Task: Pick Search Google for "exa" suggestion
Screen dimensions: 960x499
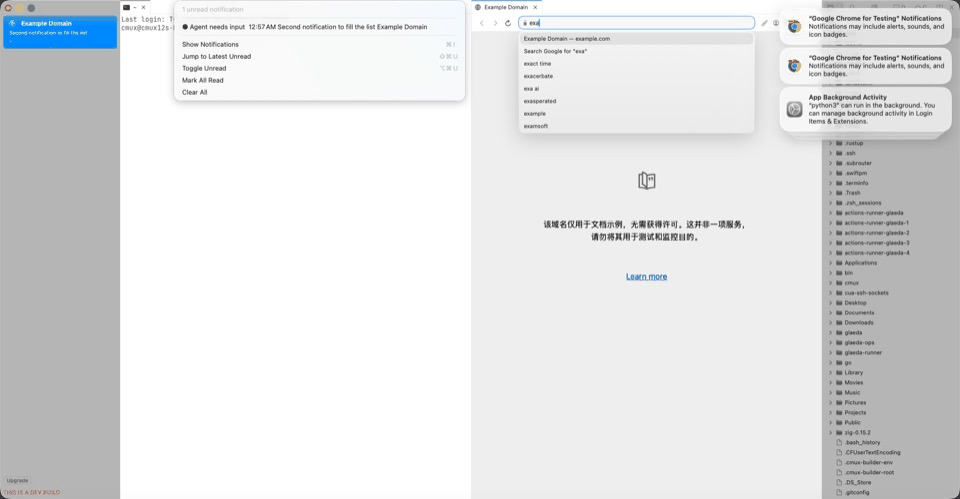Action: [x=636, y=51]
